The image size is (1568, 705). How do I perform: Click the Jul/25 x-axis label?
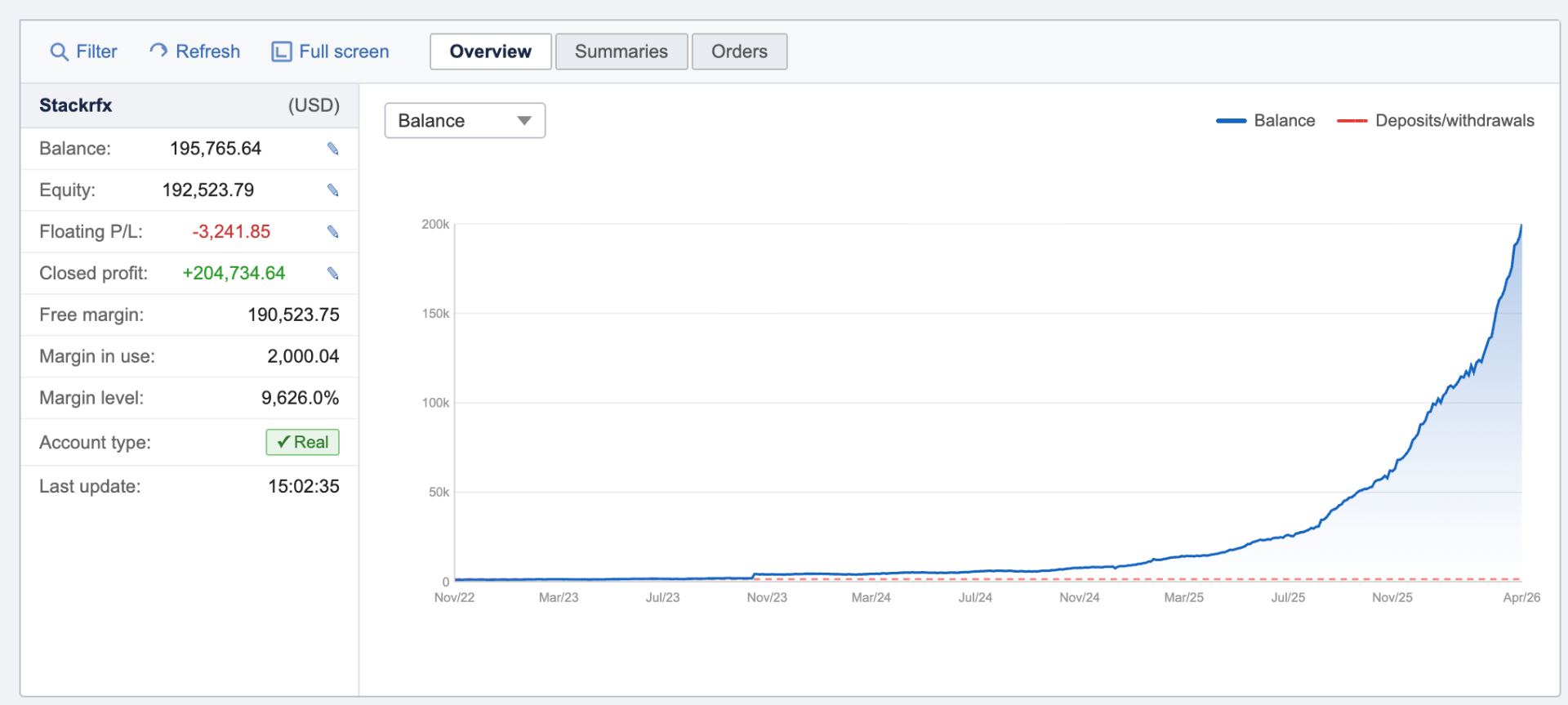pos(1288,598)
